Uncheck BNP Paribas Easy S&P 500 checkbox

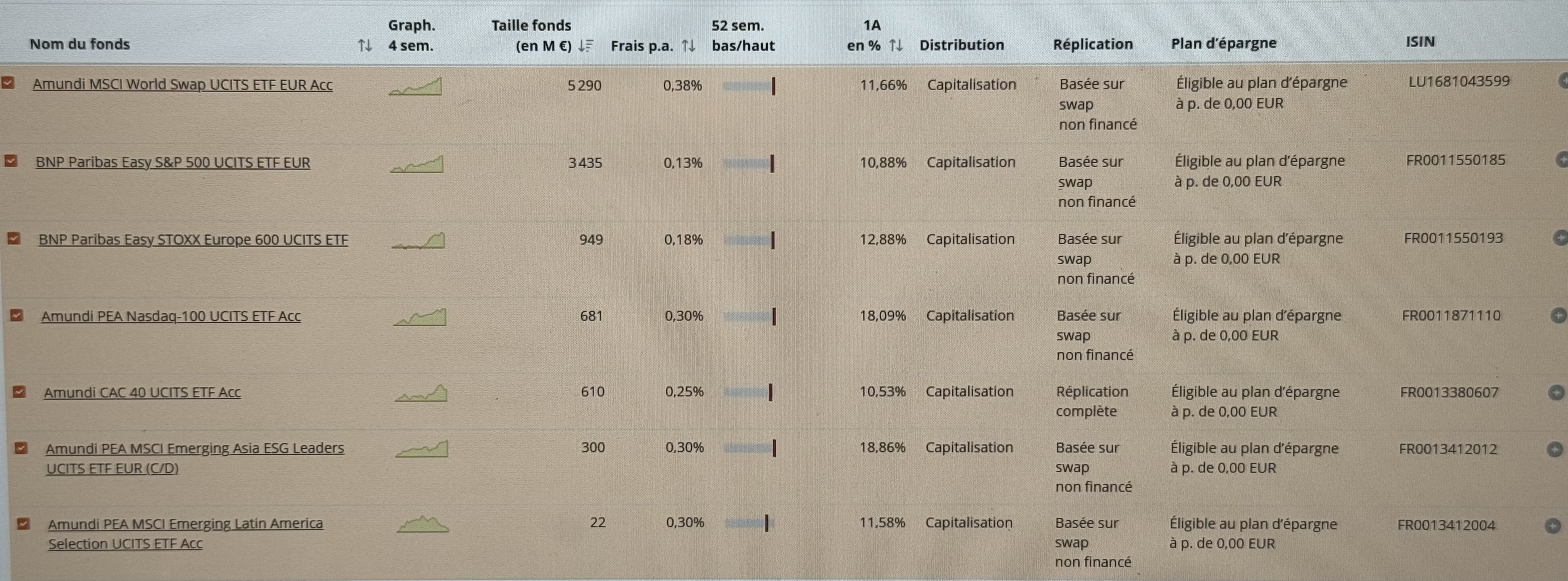coord(11,161)
